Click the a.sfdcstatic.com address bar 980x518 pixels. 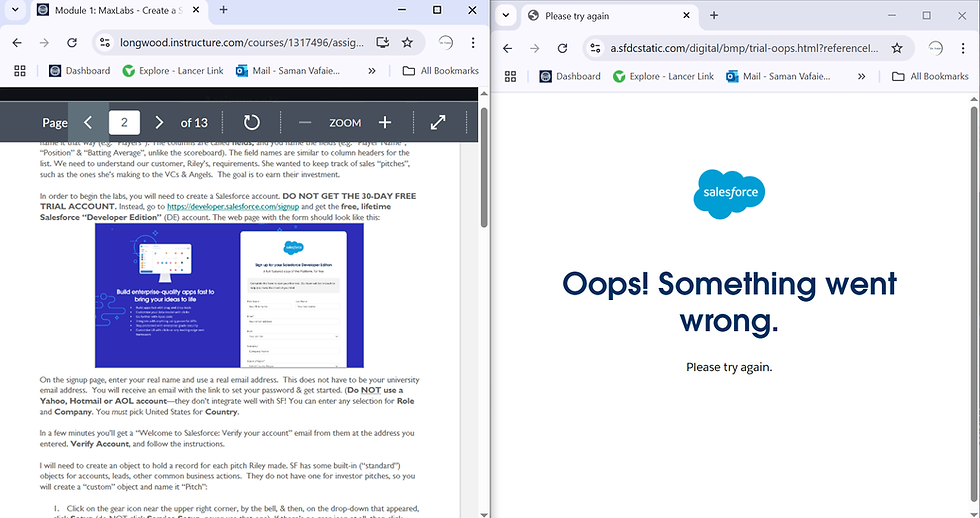coord(744,48)
